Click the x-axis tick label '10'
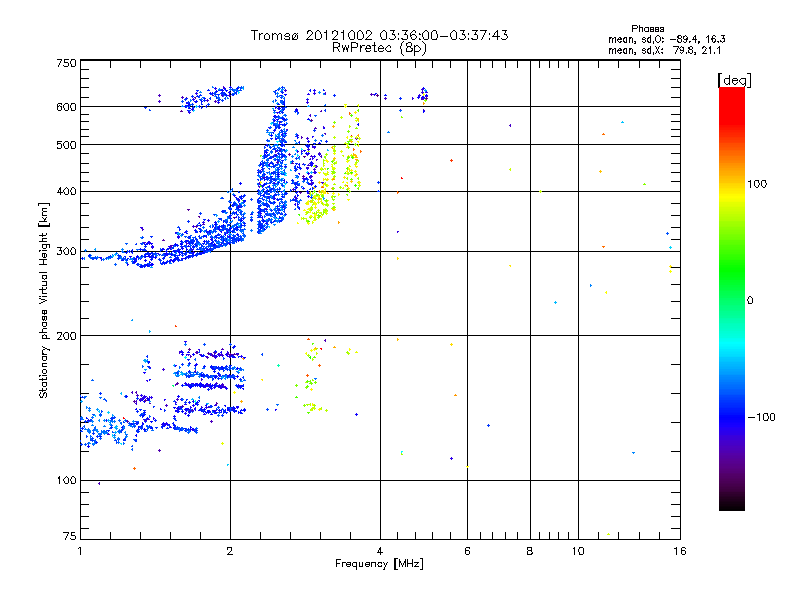 [x=578, y=551]
